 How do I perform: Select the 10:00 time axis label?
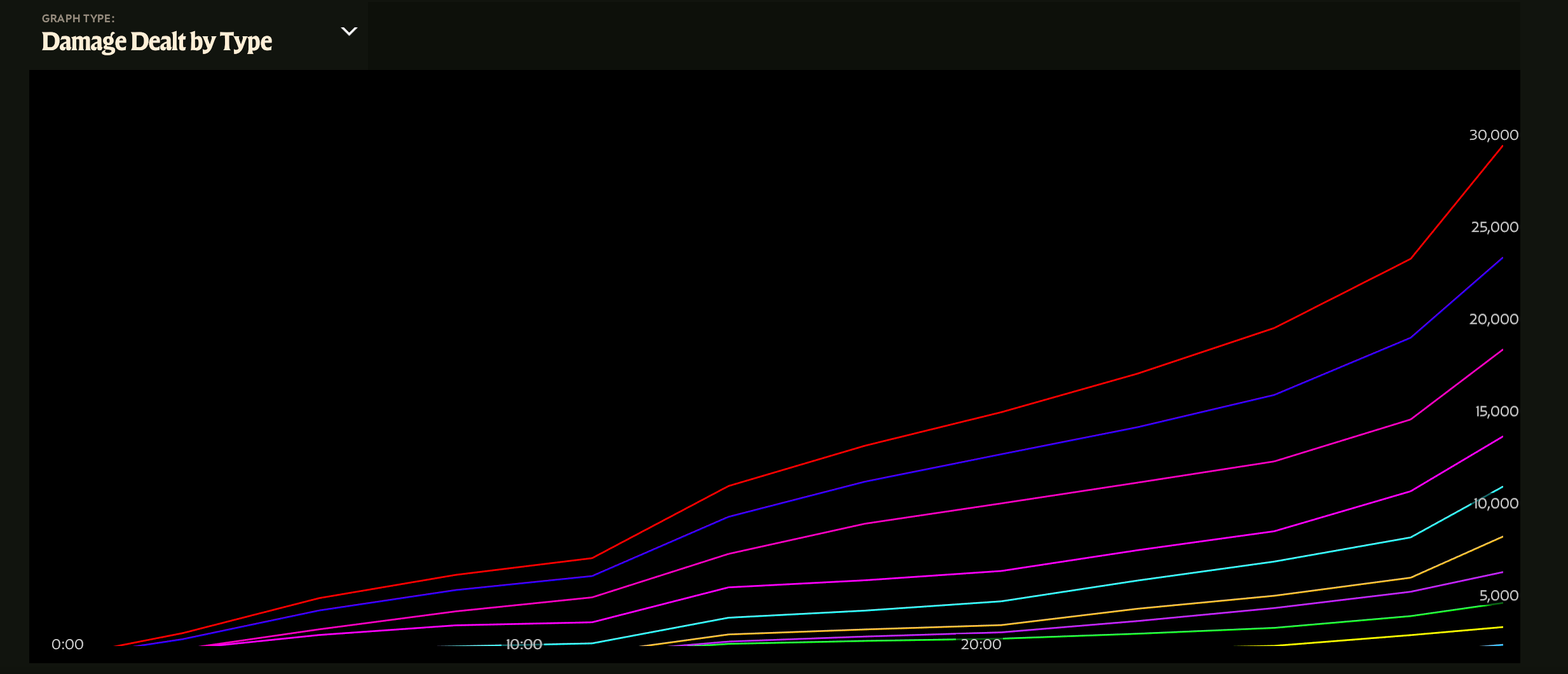(x=524, y=644)
